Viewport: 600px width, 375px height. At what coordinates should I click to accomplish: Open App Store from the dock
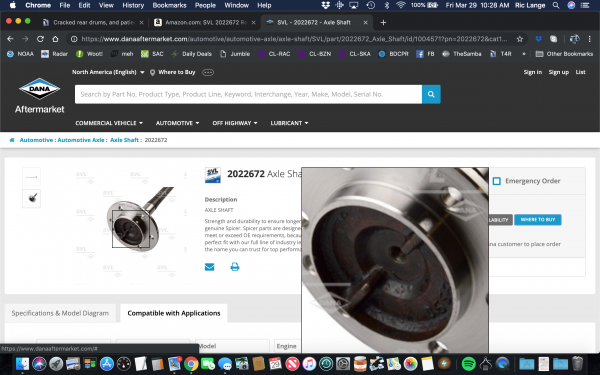[107, 364]
